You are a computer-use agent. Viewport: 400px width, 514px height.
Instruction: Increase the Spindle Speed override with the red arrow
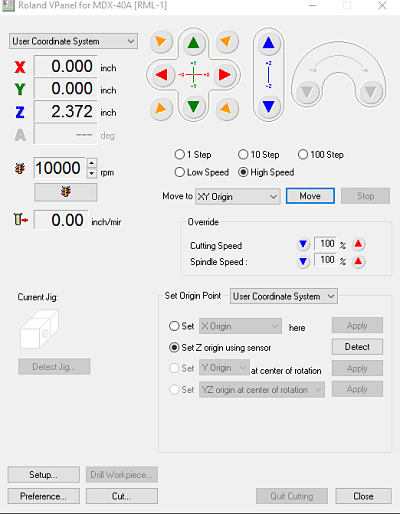tap(358, 261)
